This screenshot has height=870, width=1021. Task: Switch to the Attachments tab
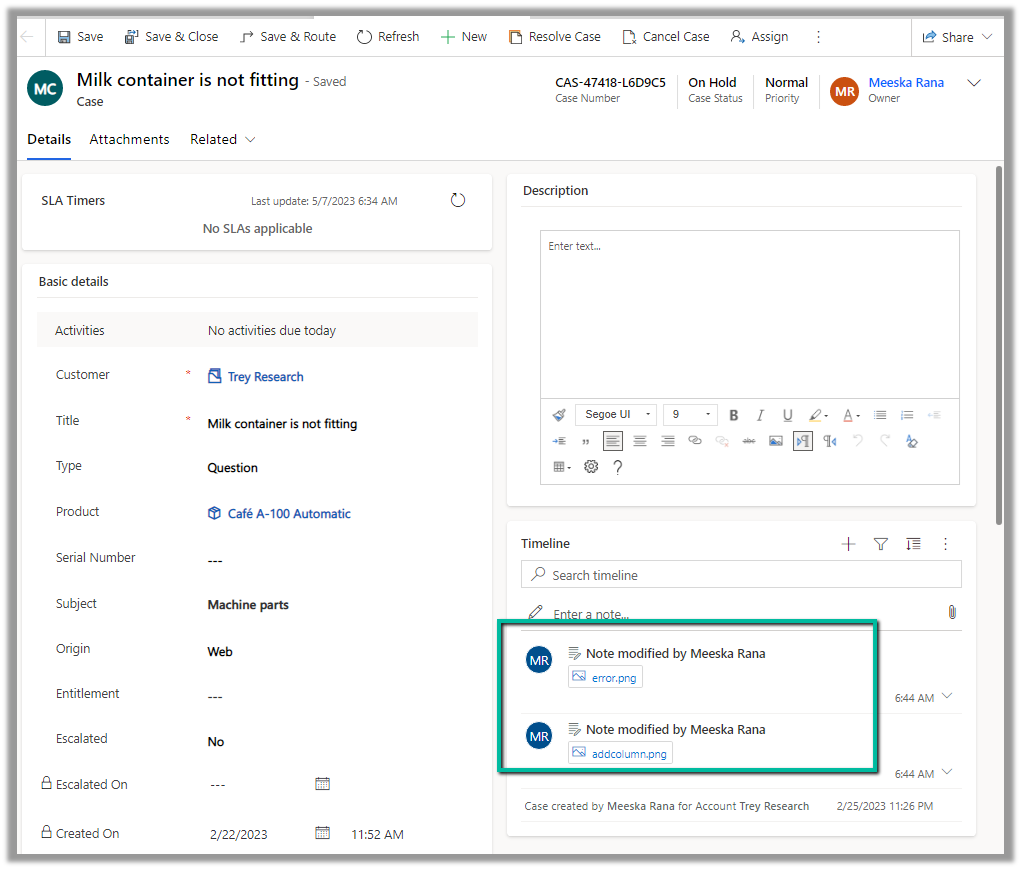pos(129,140)
